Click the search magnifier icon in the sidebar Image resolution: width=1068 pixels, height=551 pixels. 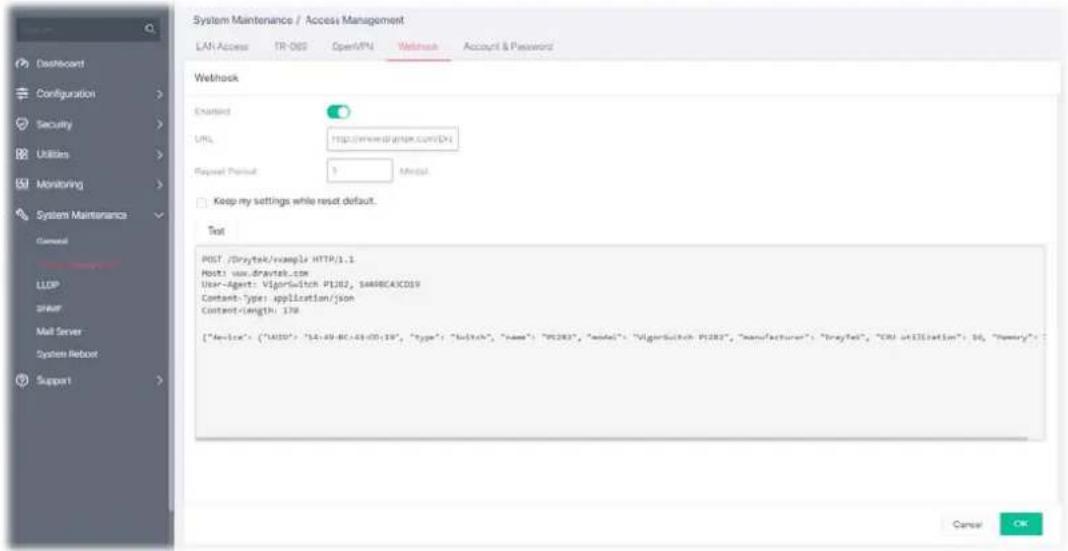pyautogui.click(x=151, y=29)
